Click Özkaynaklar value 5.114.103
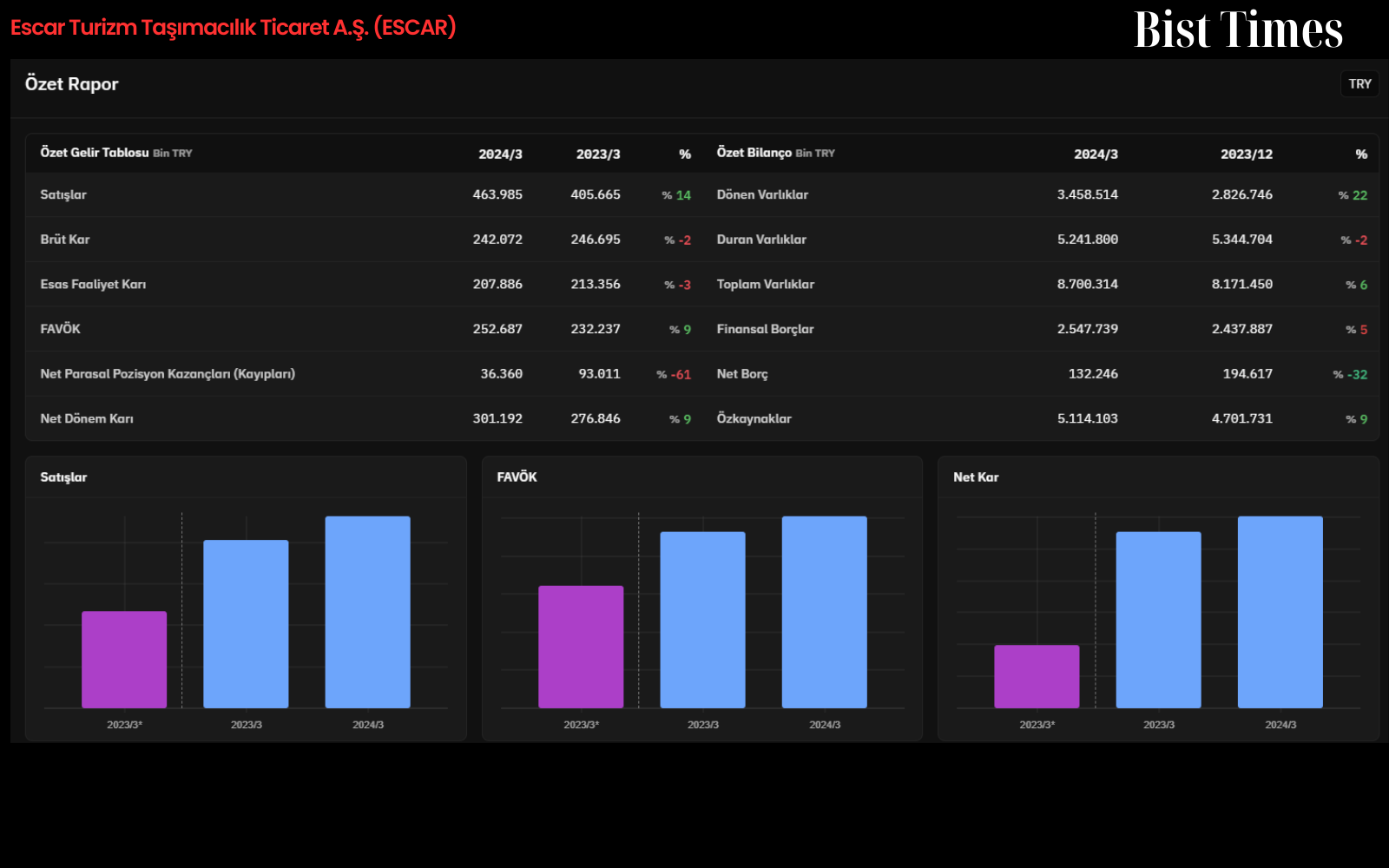The height and width of the screenshot is (868, 1389). [x=1088, y=418]
